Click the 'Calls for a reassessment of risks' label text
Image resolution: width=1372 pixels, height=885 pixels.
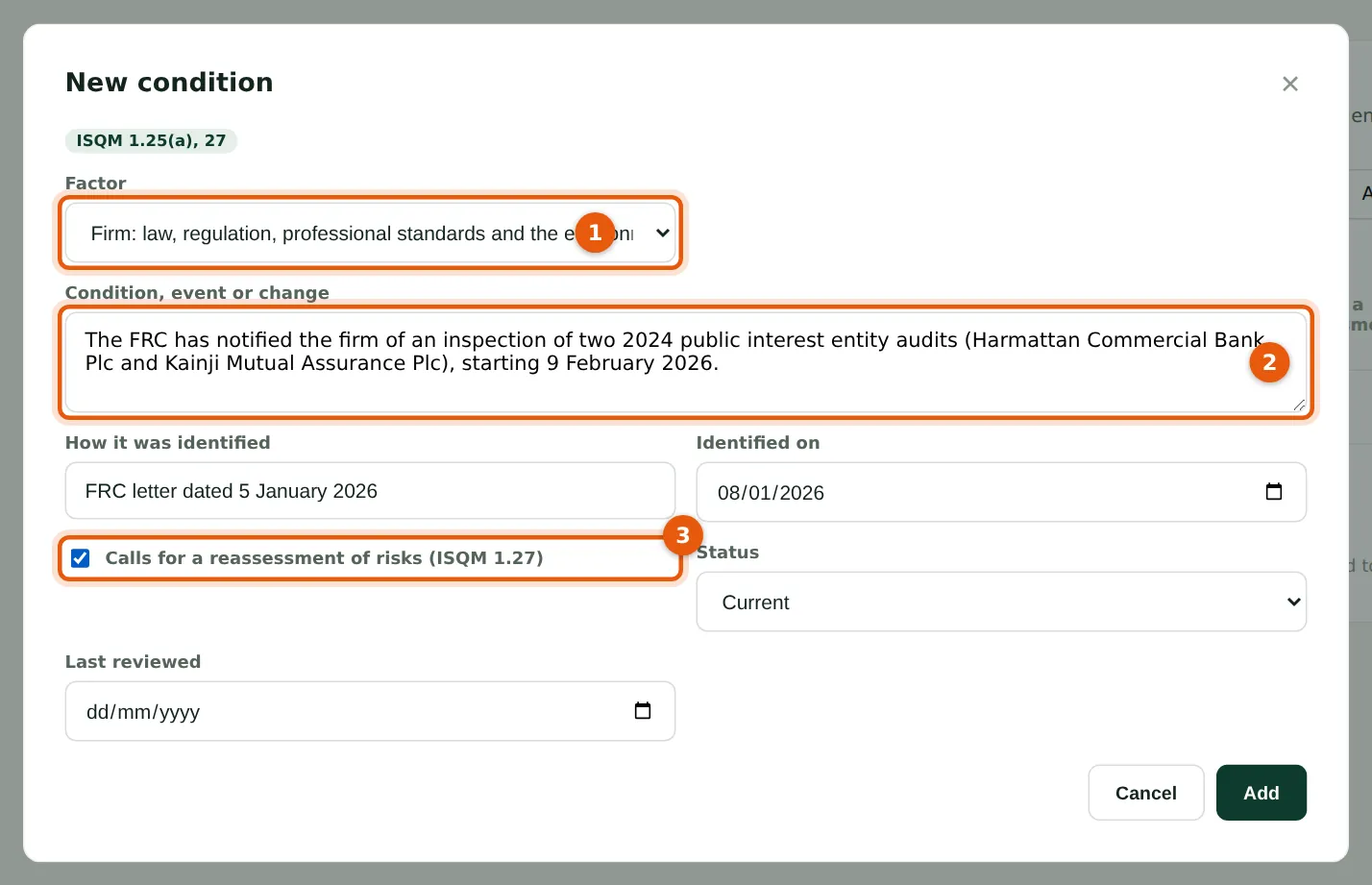tap(324, 558)
